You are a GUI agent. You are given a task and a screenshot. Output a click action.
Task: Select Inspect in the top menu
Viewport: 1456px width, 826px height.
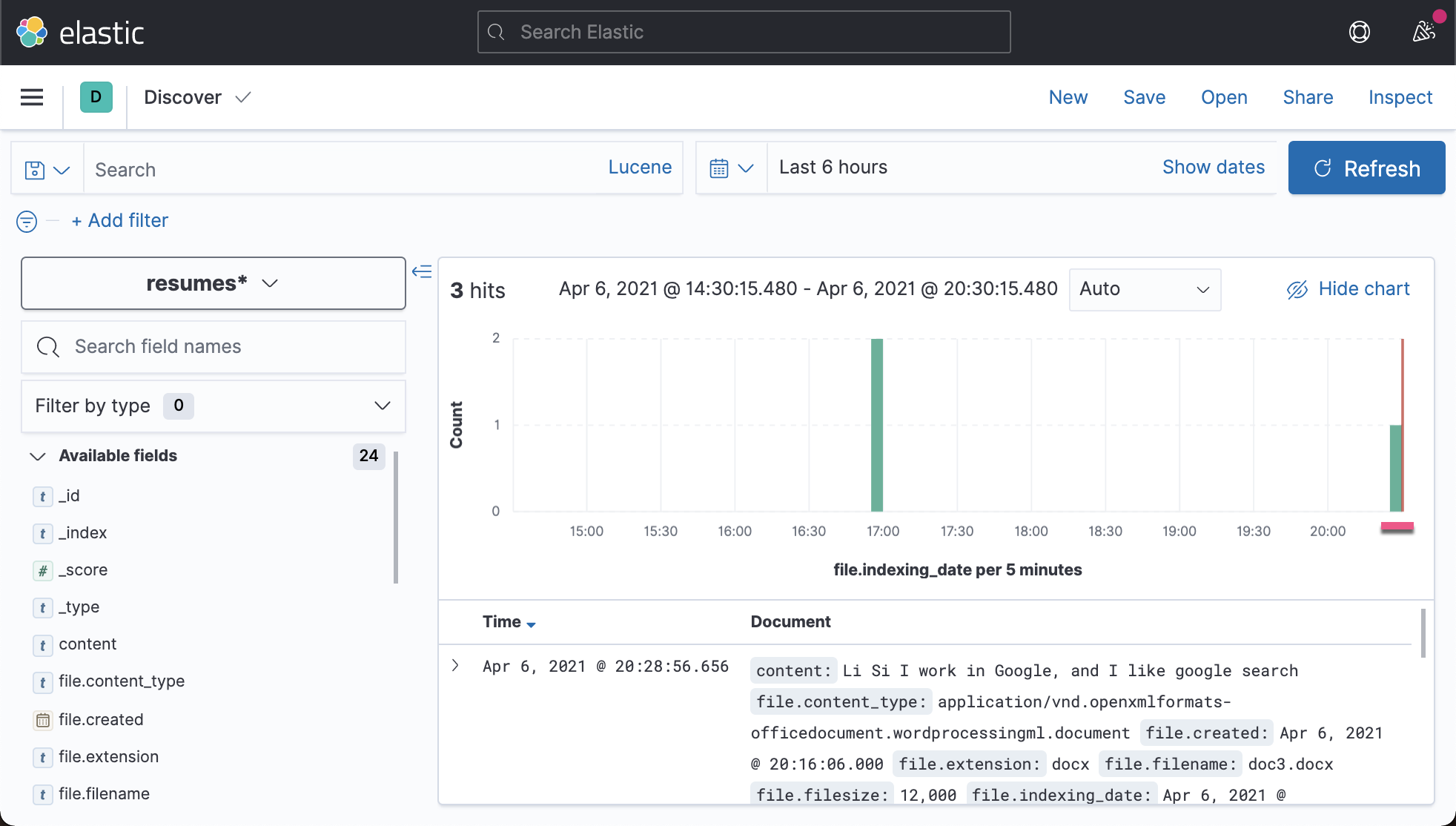pyautogui.click(x=1400, y=97)
